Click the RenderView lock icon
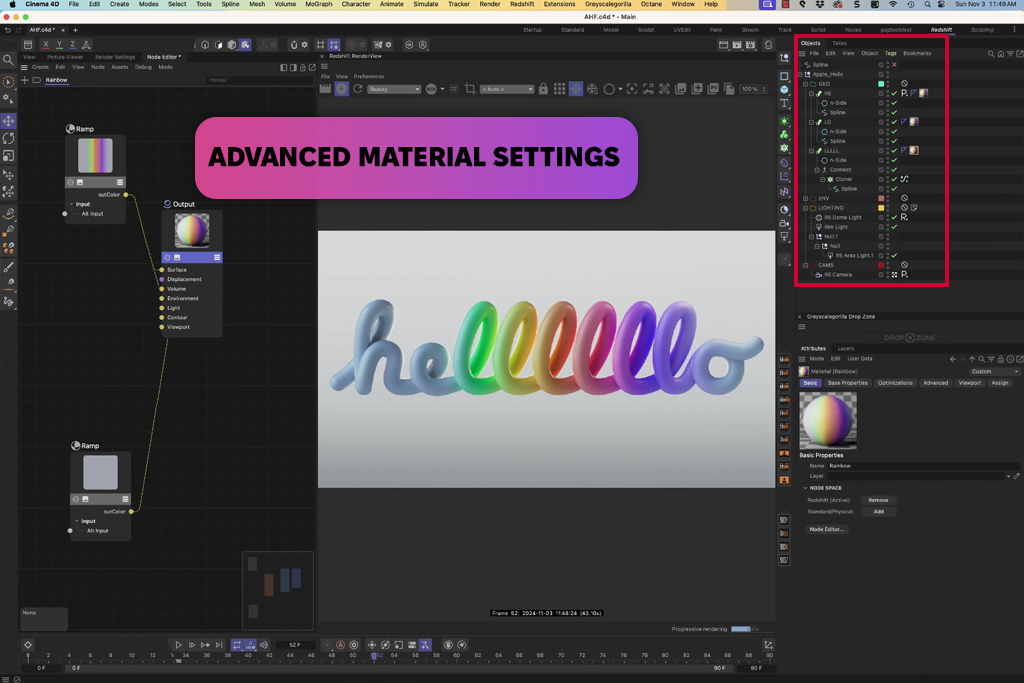This screenshot has width=1024, height=683. point(543,89)
